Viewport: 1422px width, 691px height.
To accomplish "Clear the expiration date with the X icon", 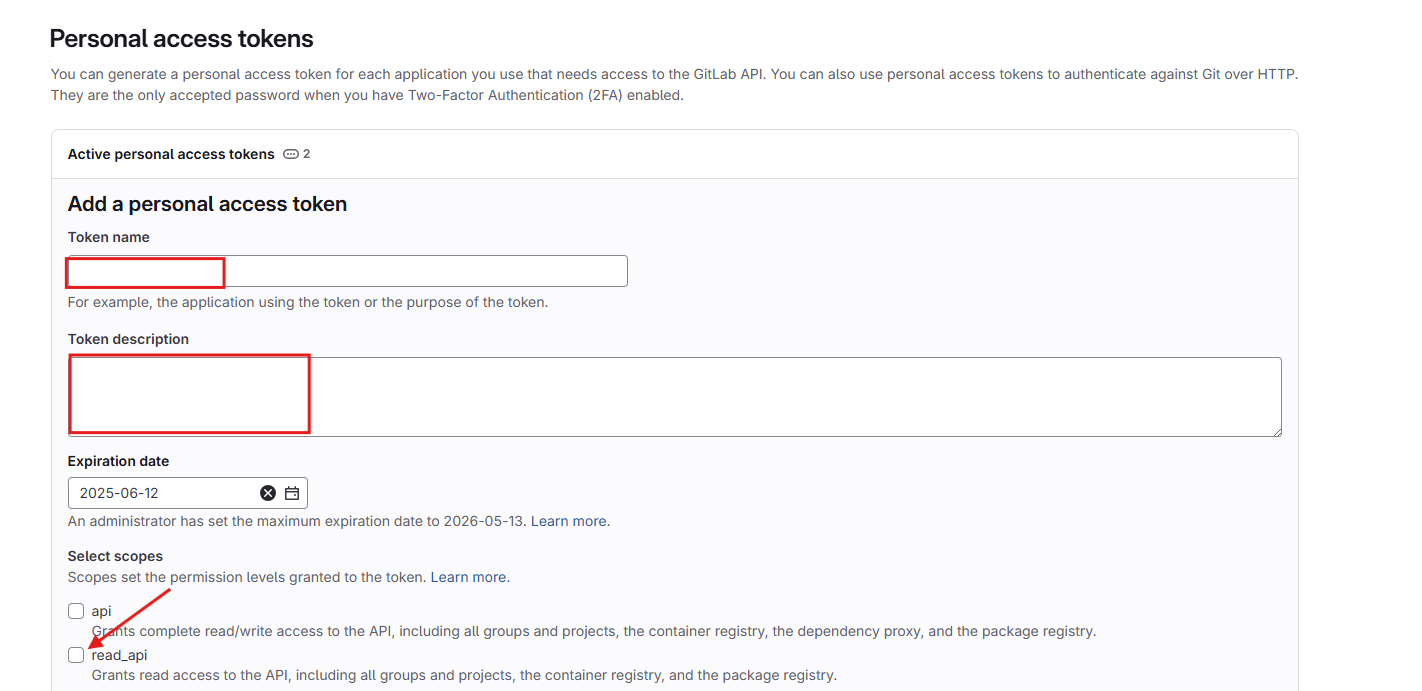I will point(268,493).
